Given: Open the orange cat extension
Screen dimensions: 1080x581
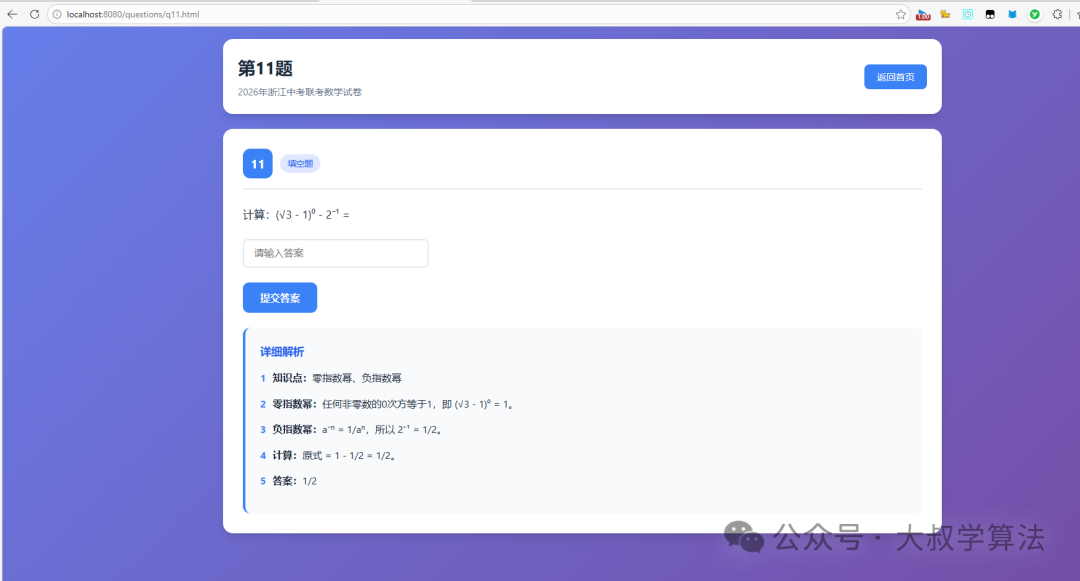Looking at the screenshot, I should click(946, 14).
